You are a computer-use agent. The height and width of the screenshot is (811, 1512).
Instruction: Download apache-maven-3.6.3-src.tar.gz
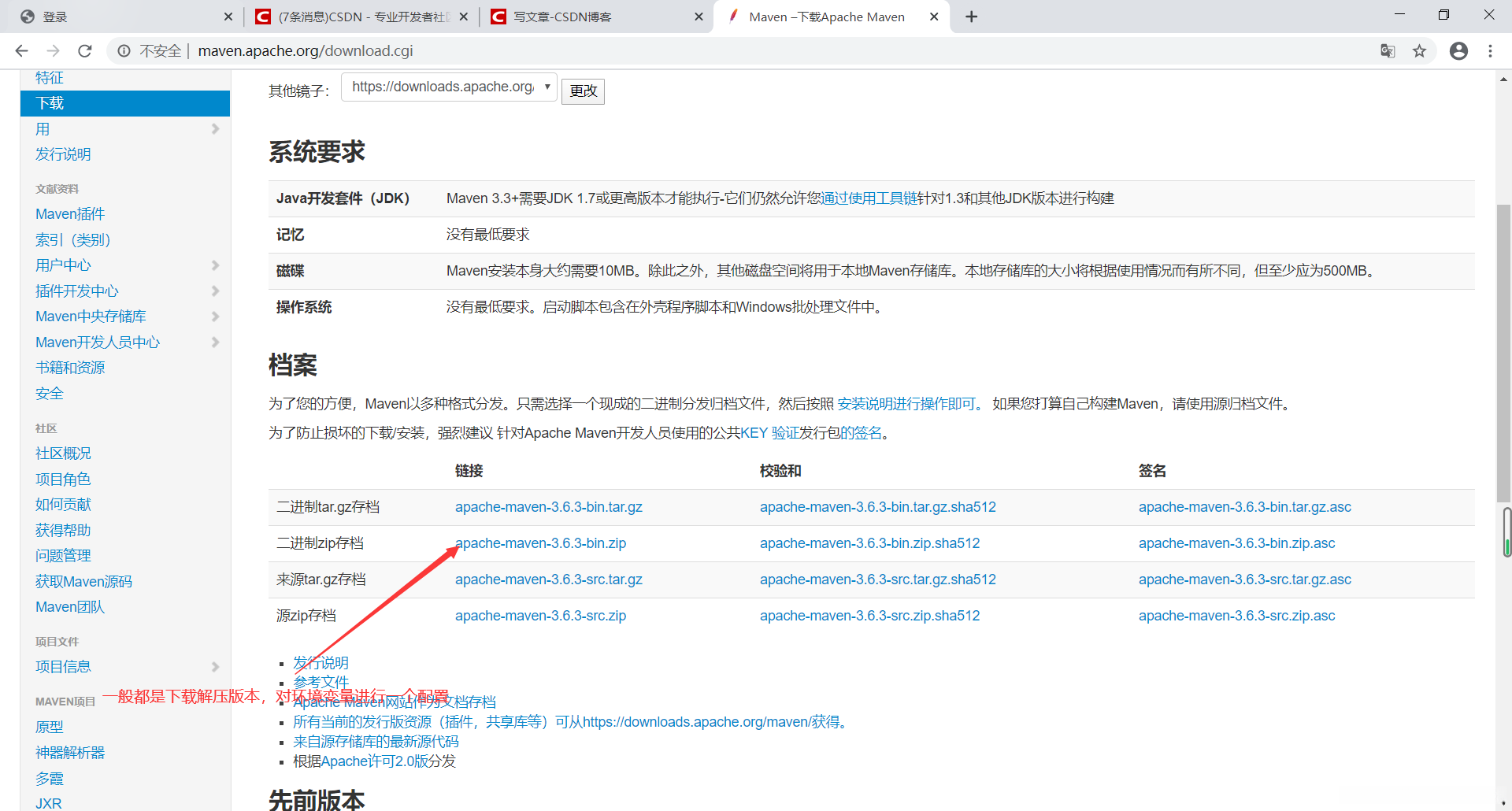pos(549,580)
